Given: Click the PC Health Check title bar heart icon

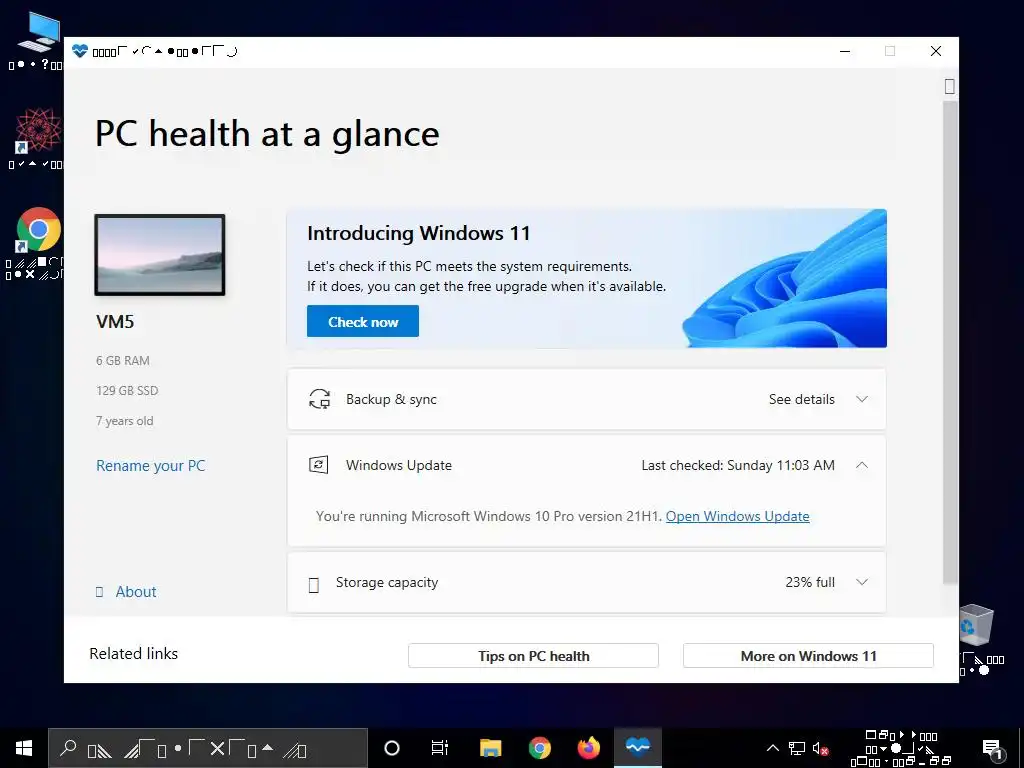Looking at the screenshot, I should (x=80, y=51).
